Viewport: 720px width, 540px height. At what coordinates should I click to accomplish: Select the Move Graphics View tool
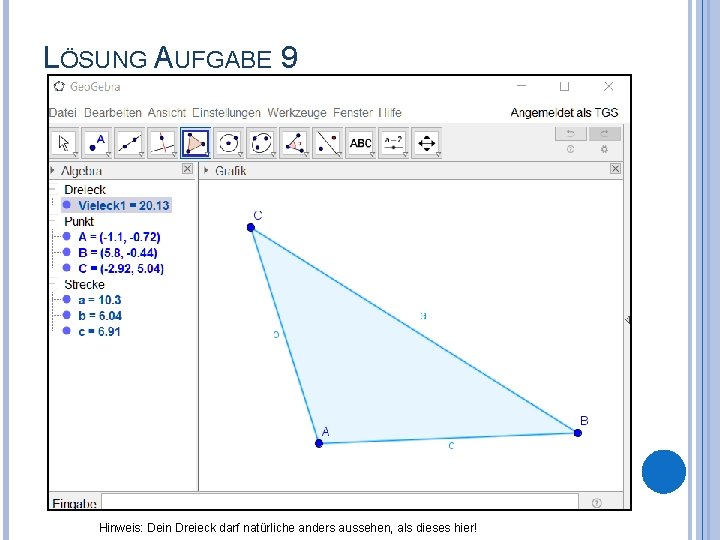[427, 143]
